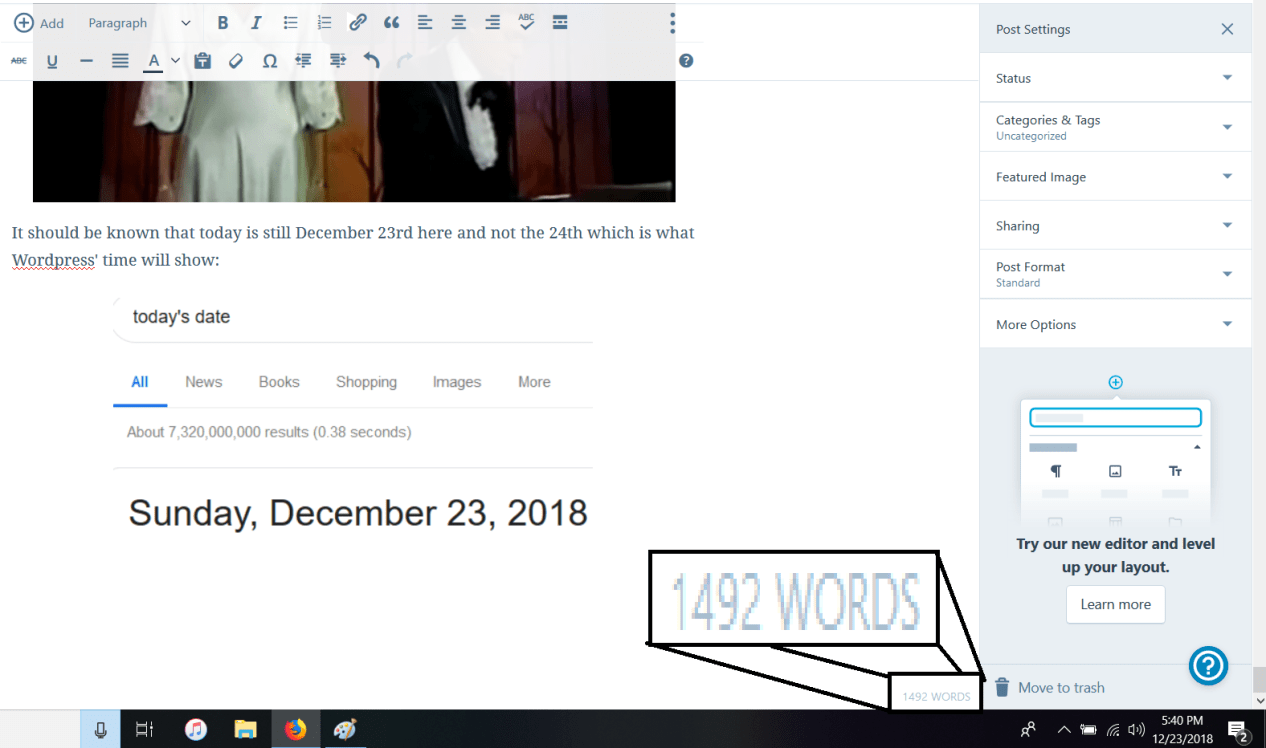Screen dimensions: 1266x748
Task: Click the Learn more button for the new editor
Action: [1115, 604]
